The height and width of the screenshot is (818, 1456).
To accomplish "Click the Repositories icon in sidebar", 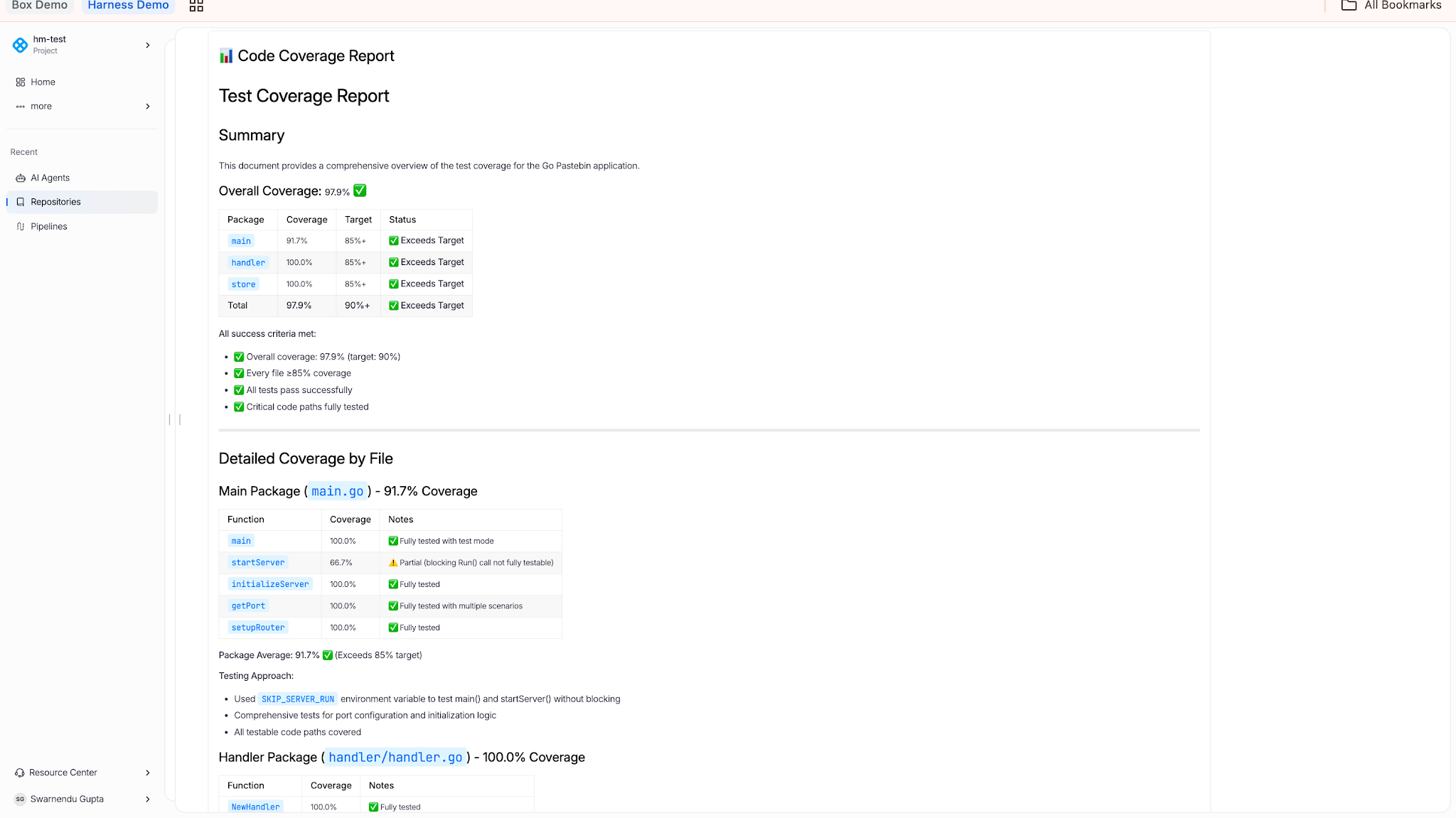I will (x=20, y=203).
